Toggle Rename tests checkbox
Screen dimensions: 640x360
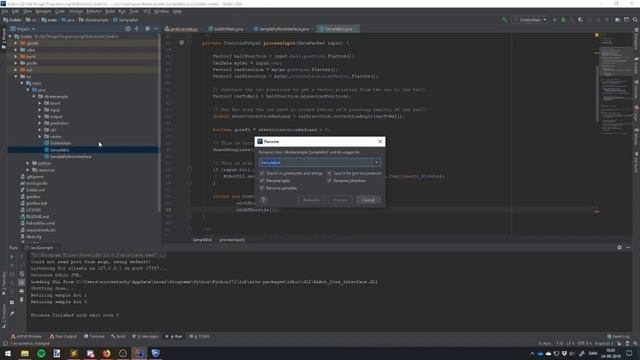click(262, 180)
